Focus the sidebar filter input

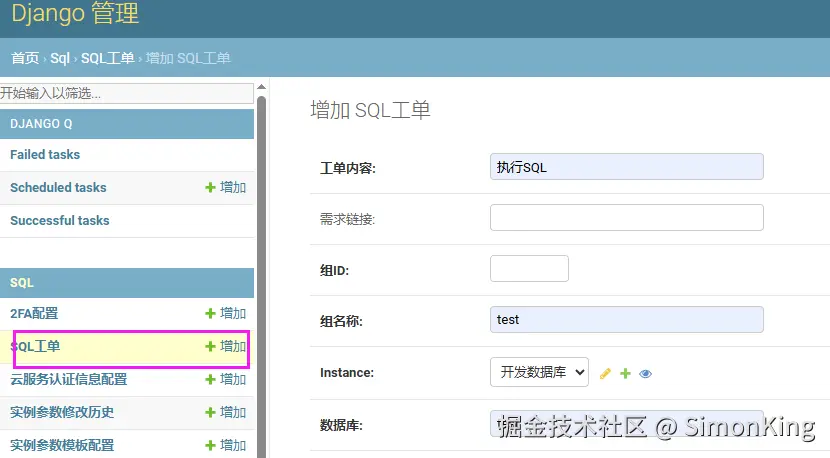pyautogui.click(x=127, y=93)
